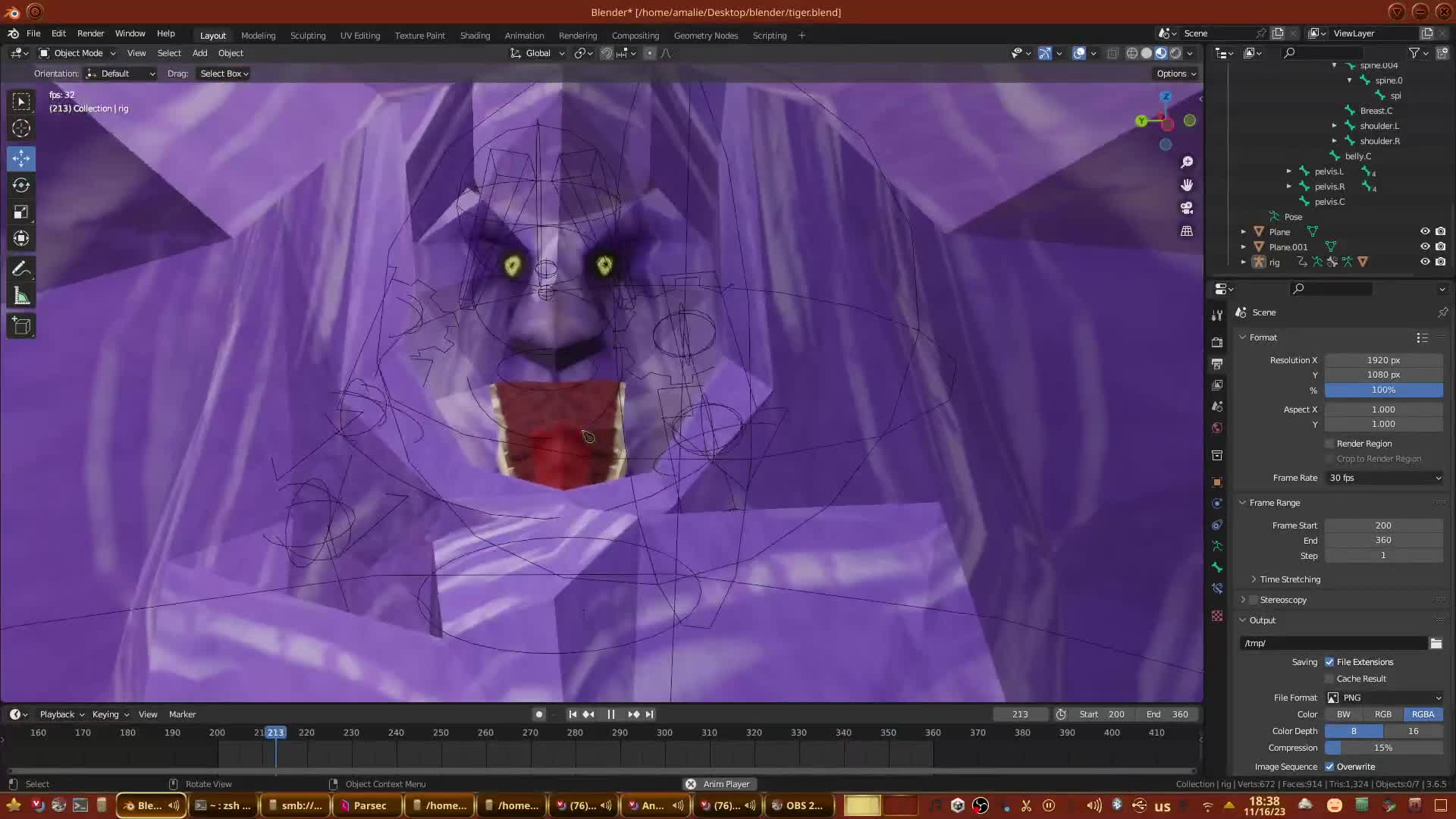The width and height of the screenshot is (1456, 819).
Task: Open the File Format PNG dropdown
Action: click(1384, 698)
